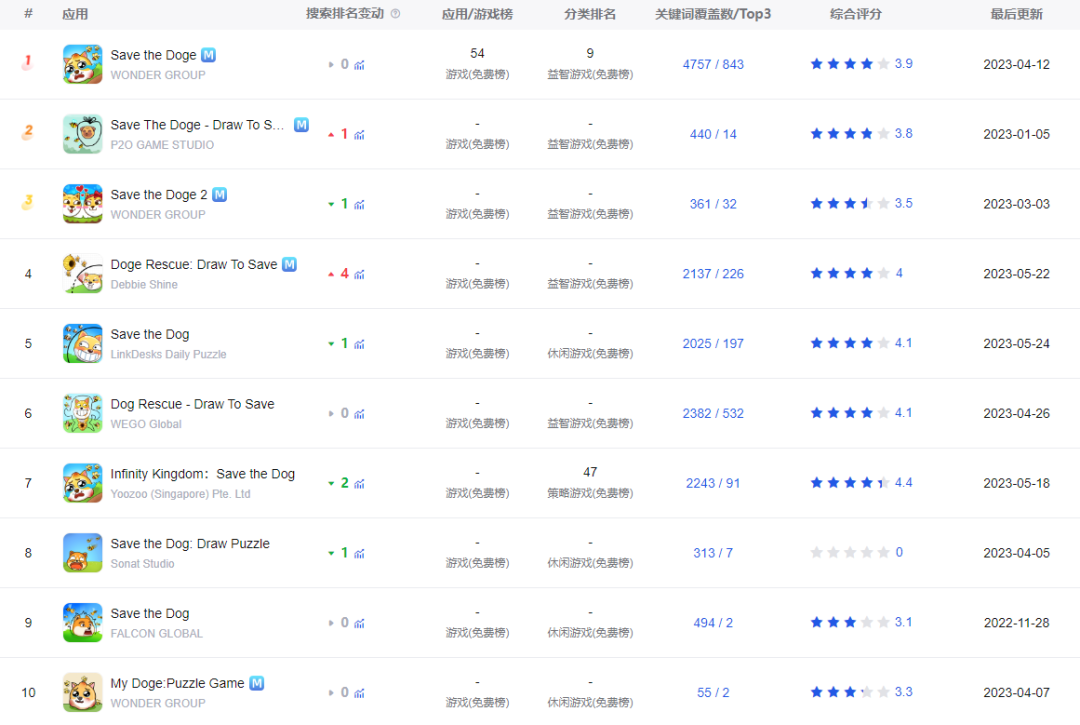Click M badge beside Doge Rescue: Draw To Save
This screenshot has width=1080, height=725.
(x=289, y=264)
